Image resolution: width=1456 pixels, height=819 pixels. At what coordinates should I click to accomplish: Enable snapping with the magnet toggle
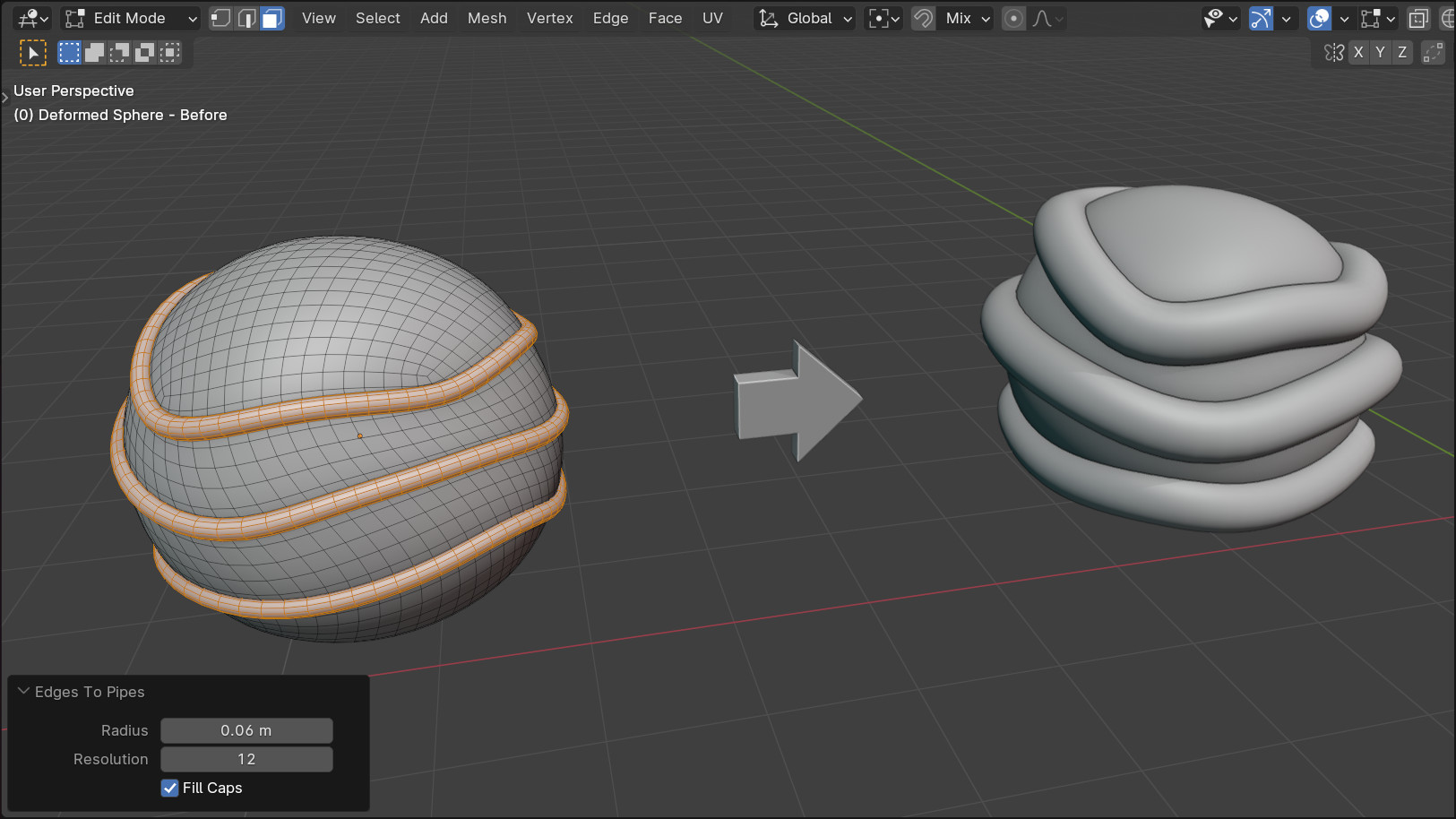coord(923,18)
